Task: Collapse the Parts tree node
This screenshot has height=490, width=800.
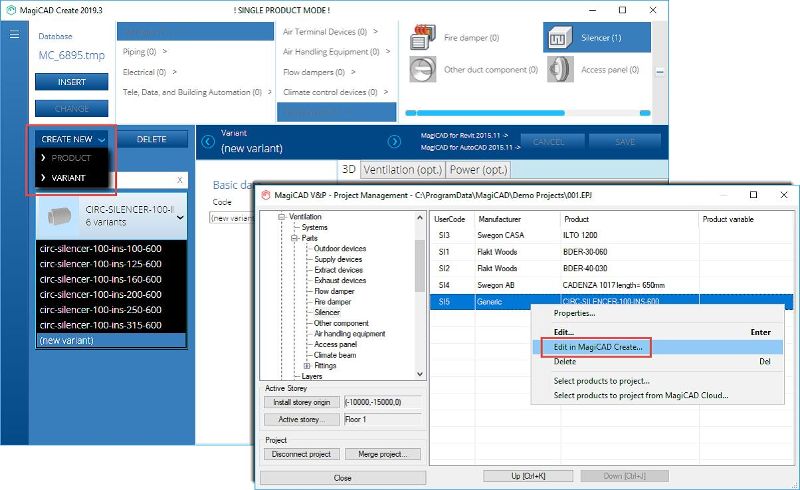Action: [294, 238]
